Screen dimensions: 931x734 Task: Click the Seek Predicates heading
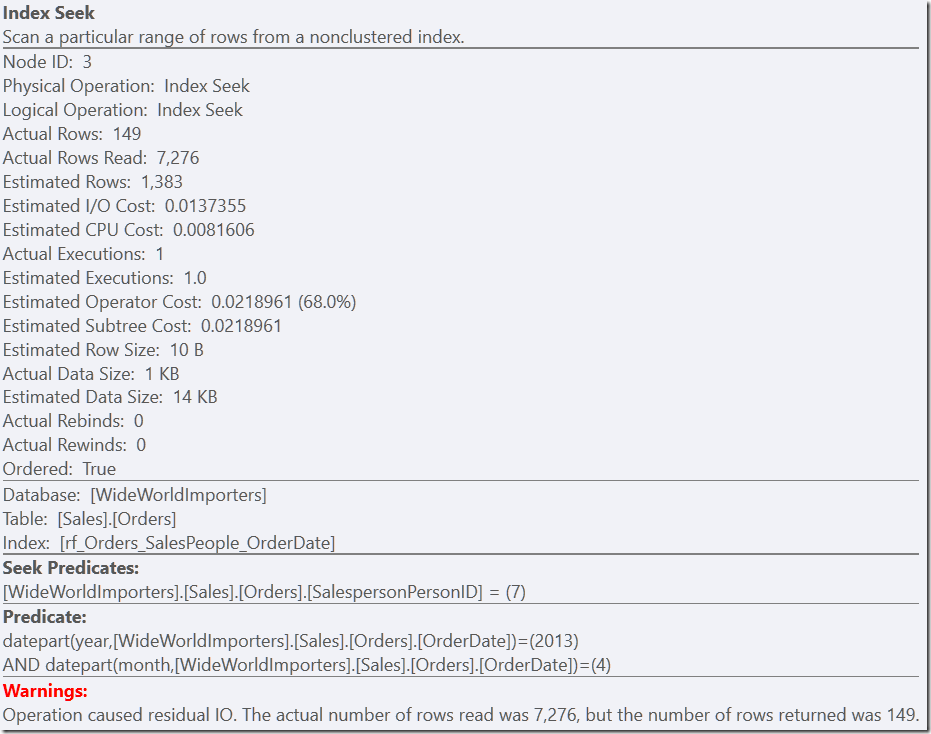click(71, 568)
